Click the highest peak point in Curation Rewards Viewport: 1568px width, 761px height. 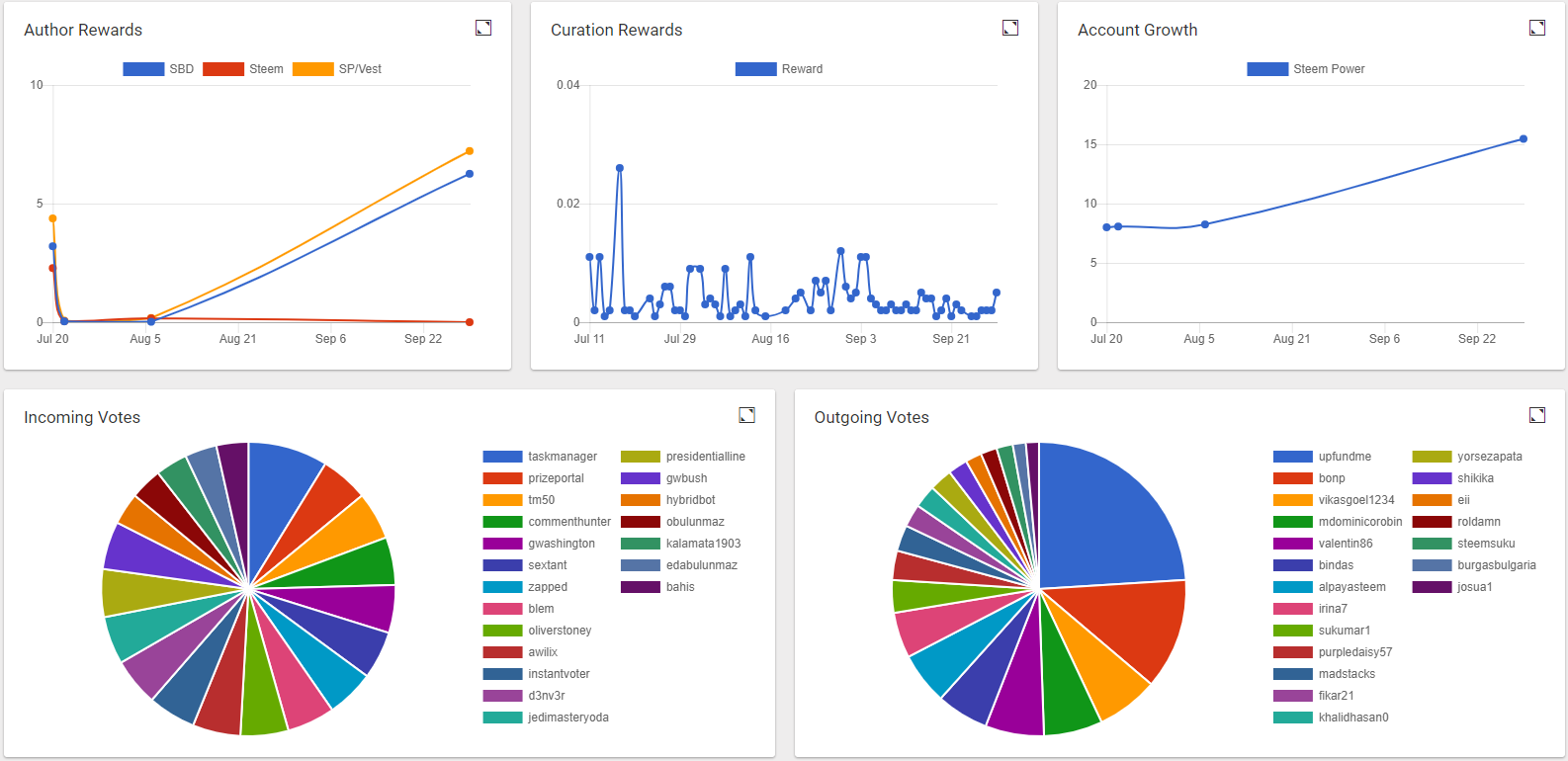[620, 168]
